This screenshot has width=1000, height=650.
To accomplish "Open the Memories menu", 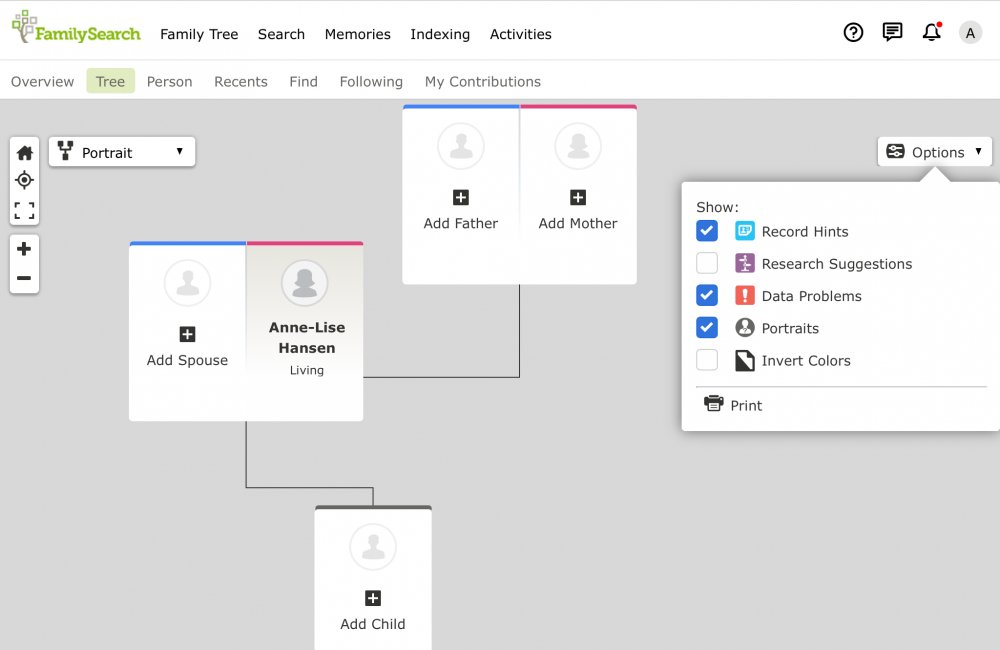I will 357,34.
